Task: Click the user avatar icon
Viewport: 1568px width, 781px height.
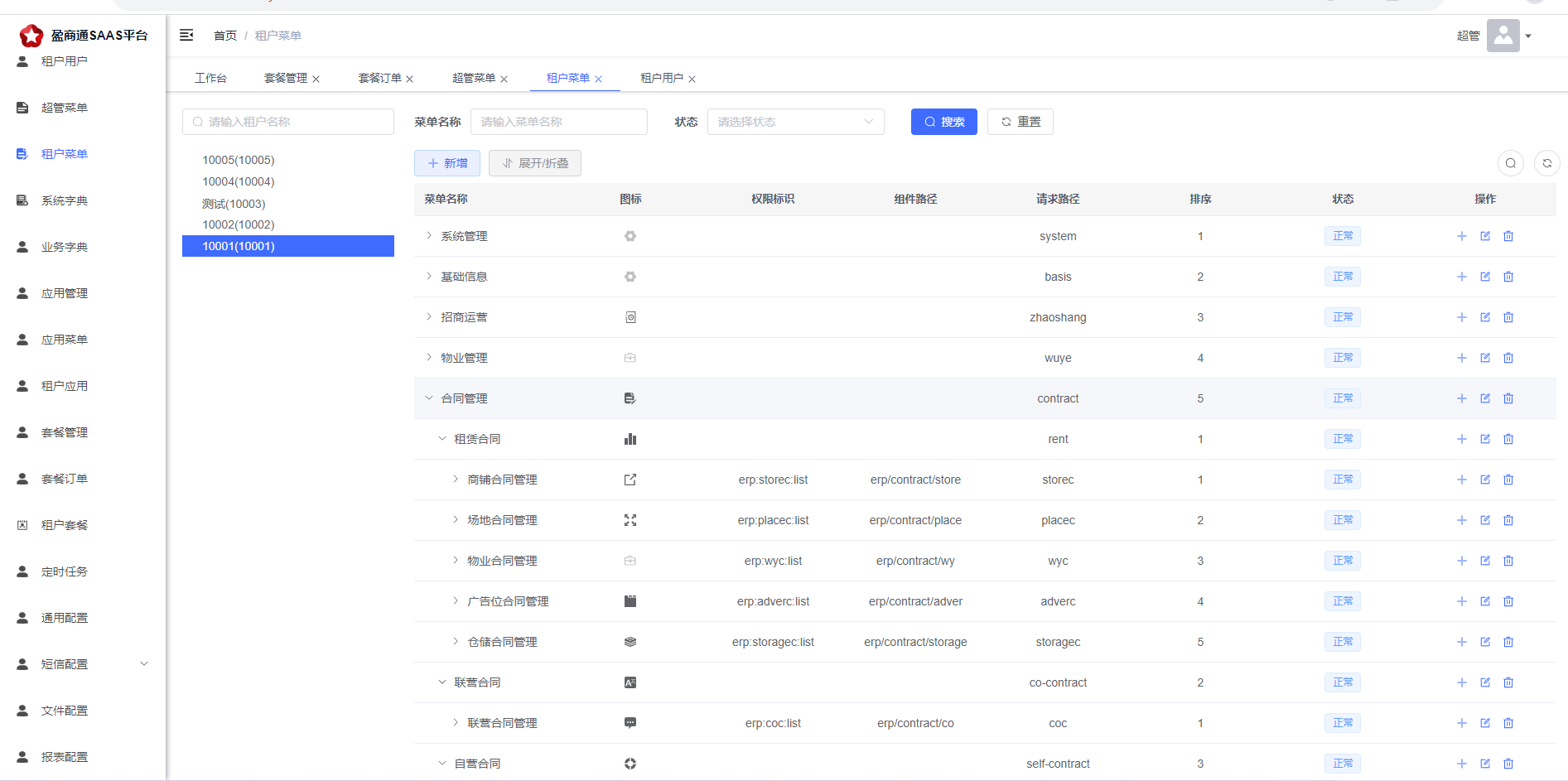Action: pos(1503,36)
